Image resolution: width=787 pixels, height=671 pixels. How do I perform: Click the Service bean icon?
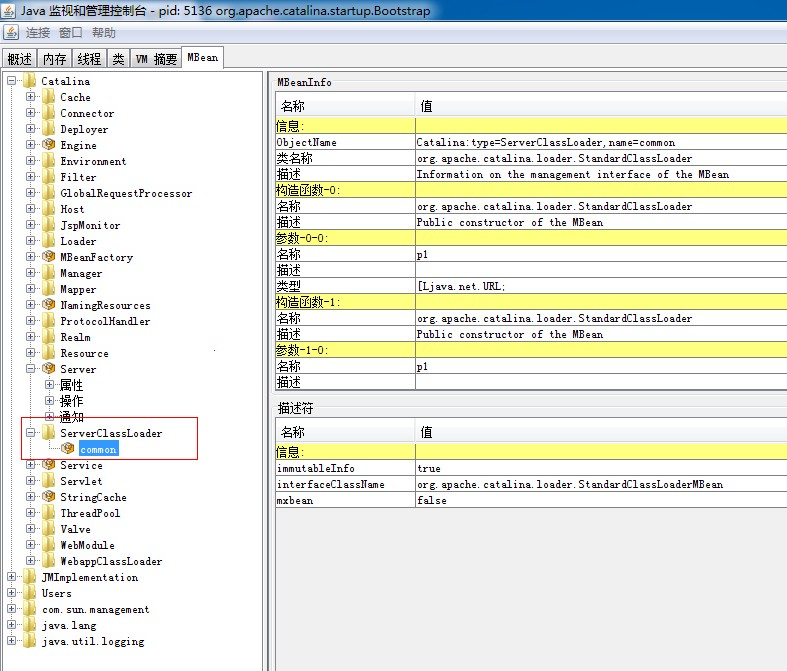49,465
